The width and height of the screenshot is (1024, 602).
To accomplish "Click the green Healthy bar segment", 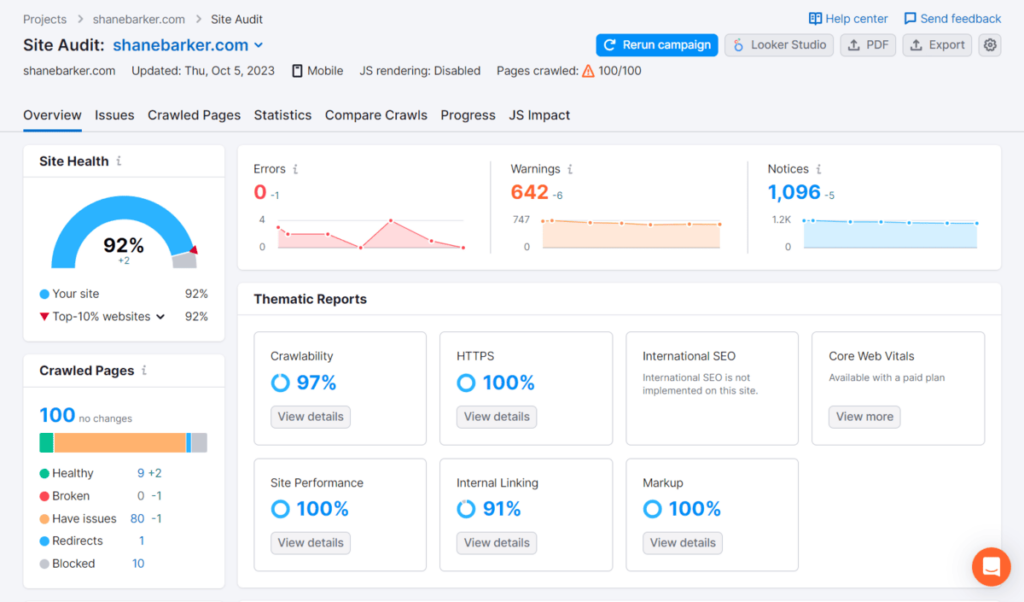I will pos(46,443).
